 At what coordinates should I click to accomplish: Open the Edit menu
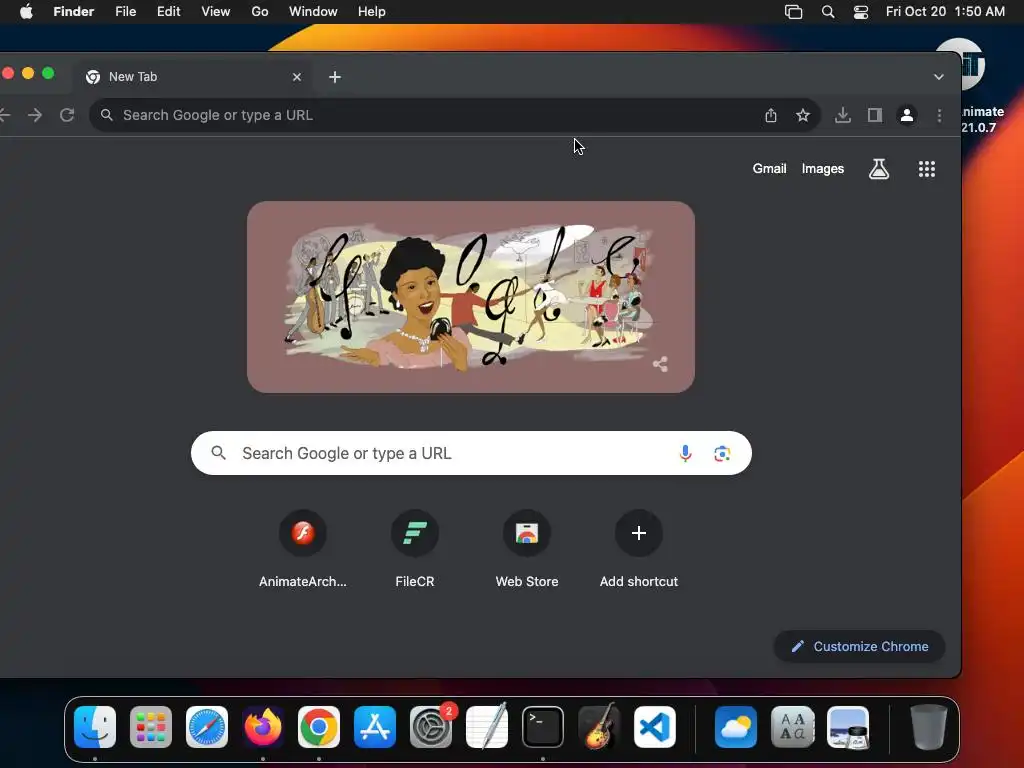click(x=168, y=12)
